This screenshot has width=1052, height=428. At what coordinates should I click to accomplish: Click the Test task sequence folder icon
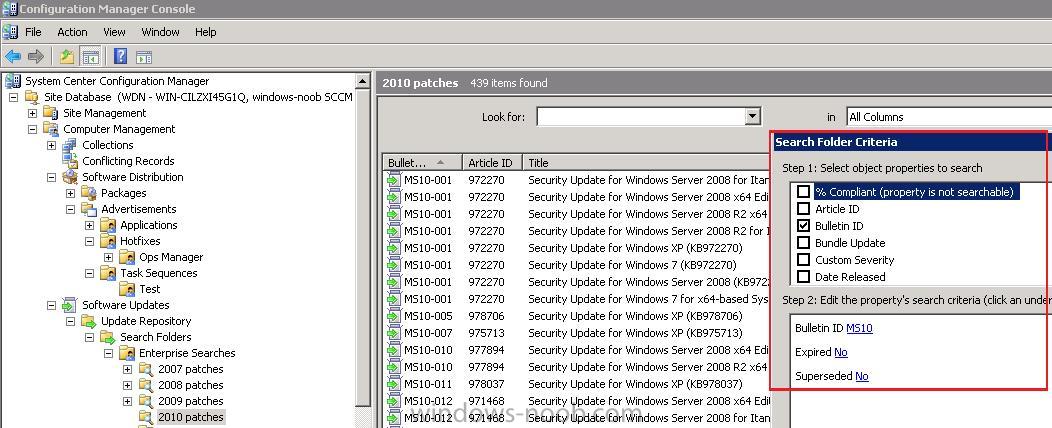[127, 289]
